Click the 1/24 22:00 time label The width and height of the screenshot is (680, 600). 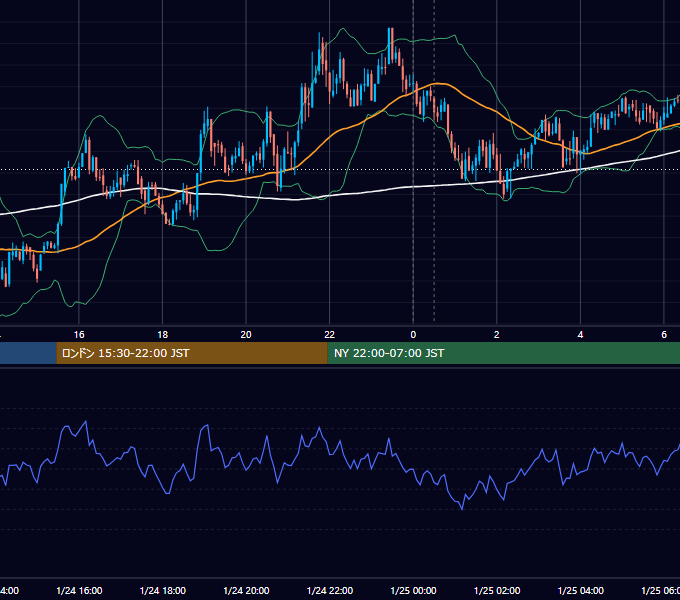coord(330,590)
